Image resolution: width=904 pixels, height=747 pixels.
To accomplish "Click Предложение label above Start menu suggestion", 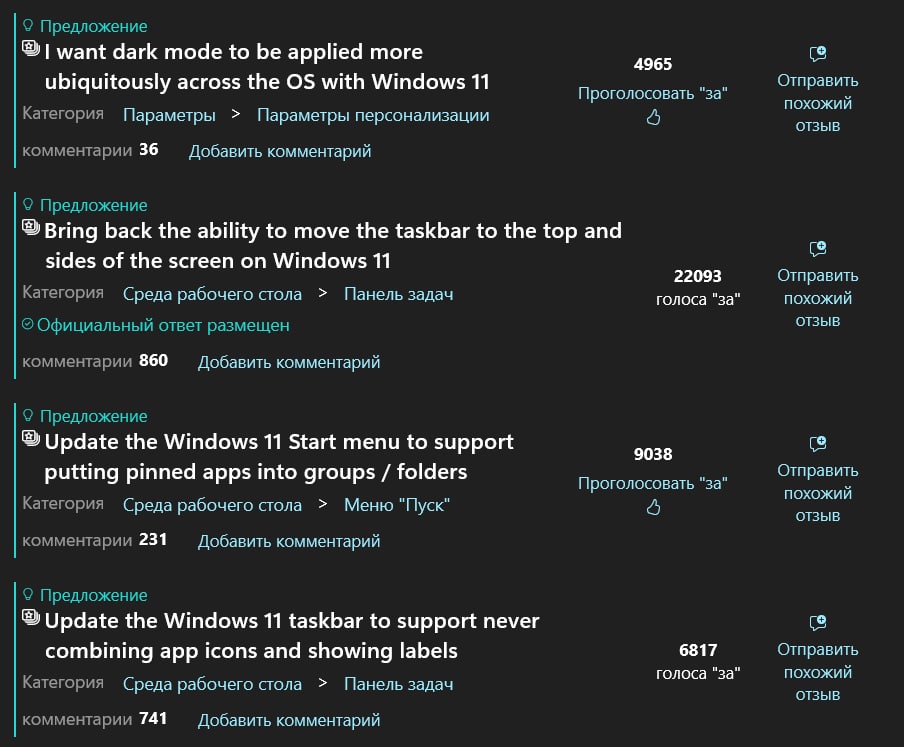I will (93, 416).
